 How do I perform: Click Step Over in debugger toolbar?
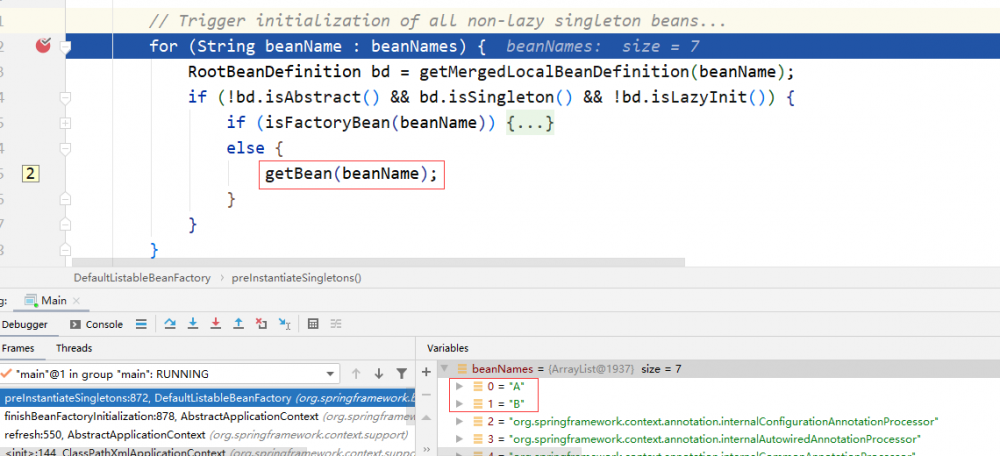point(170,324)
